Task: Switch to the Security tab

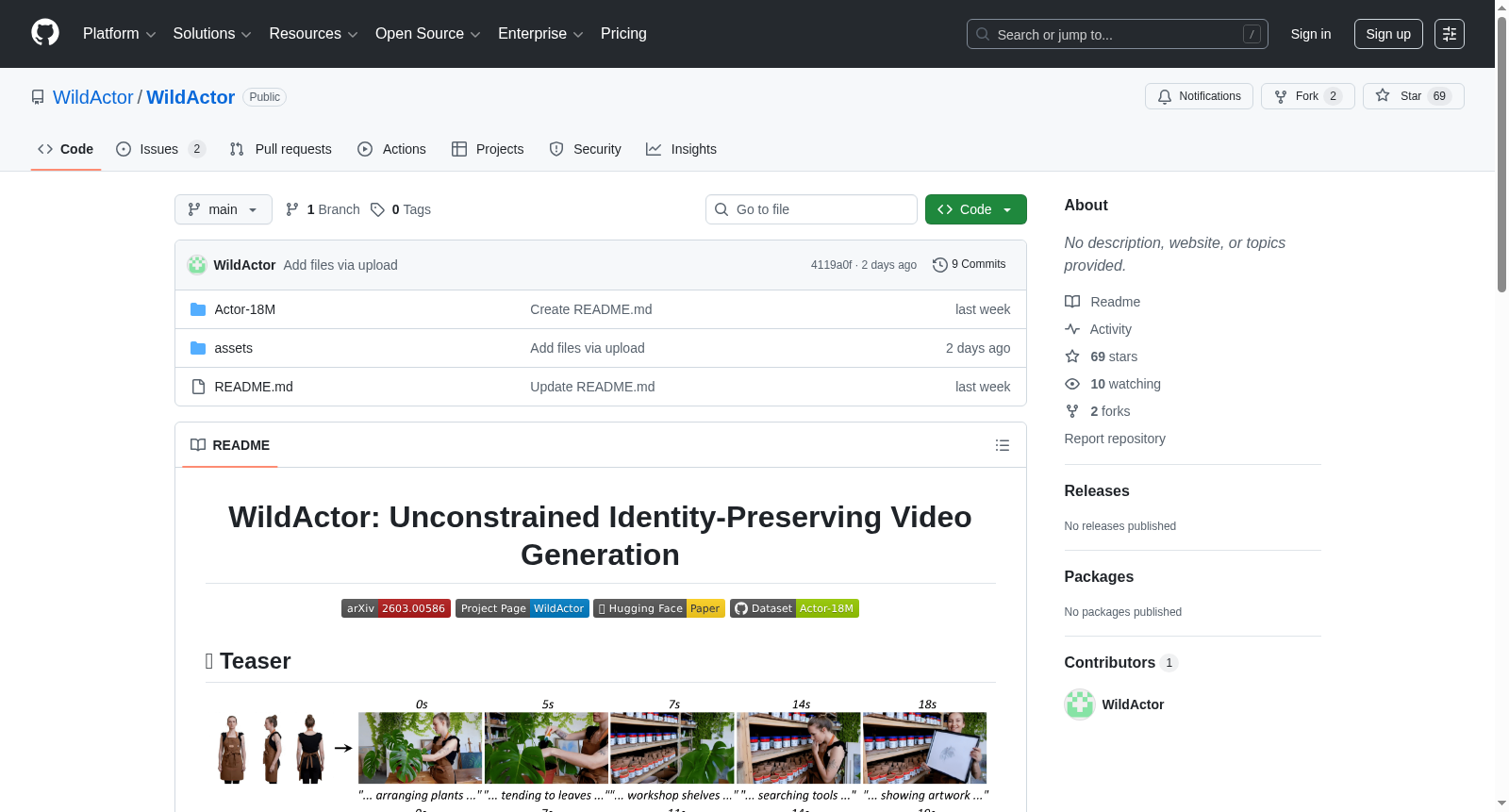Action: point(586,149)
